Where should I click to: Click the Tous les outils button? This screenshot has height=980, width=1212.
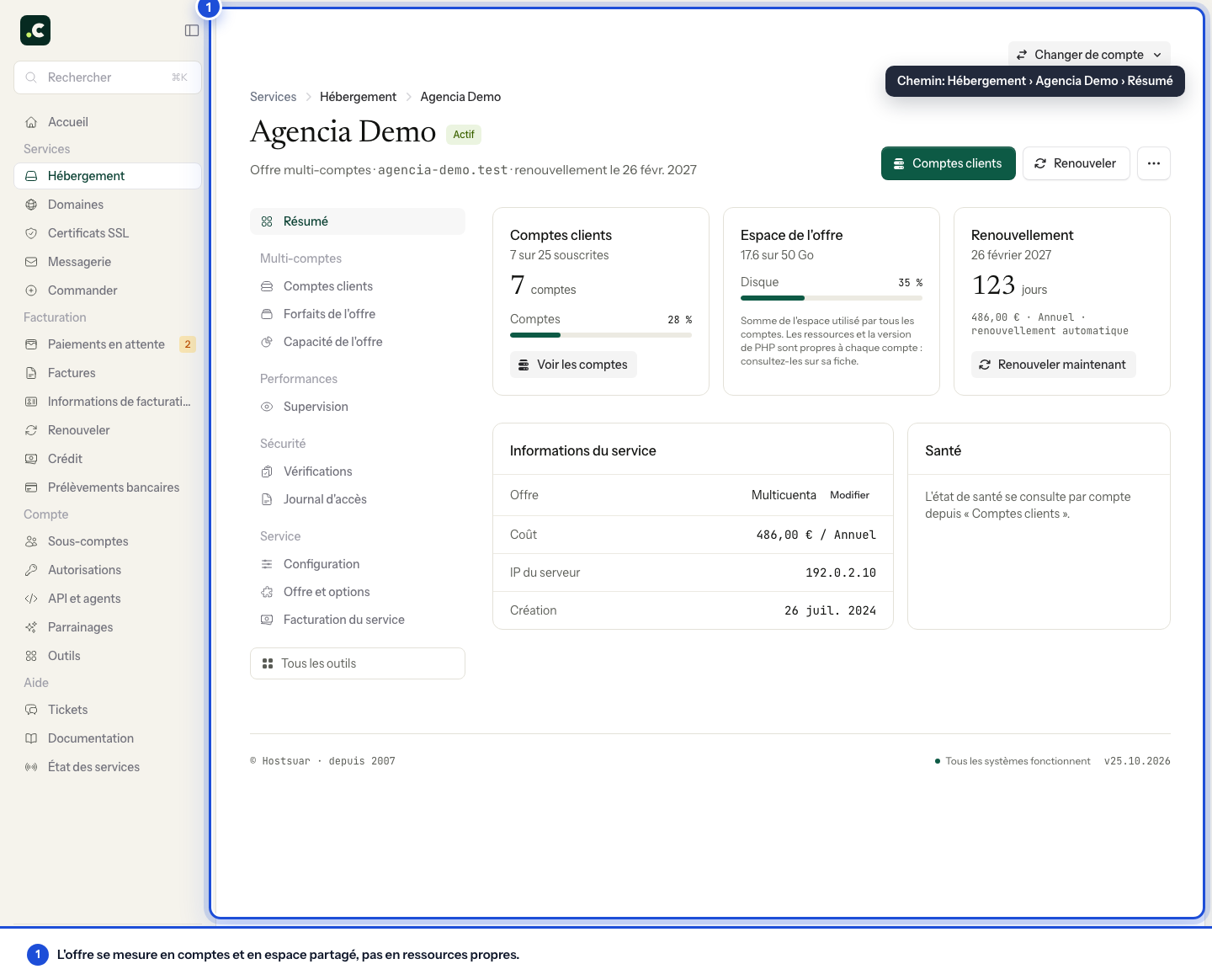click(x=358, y=663)
